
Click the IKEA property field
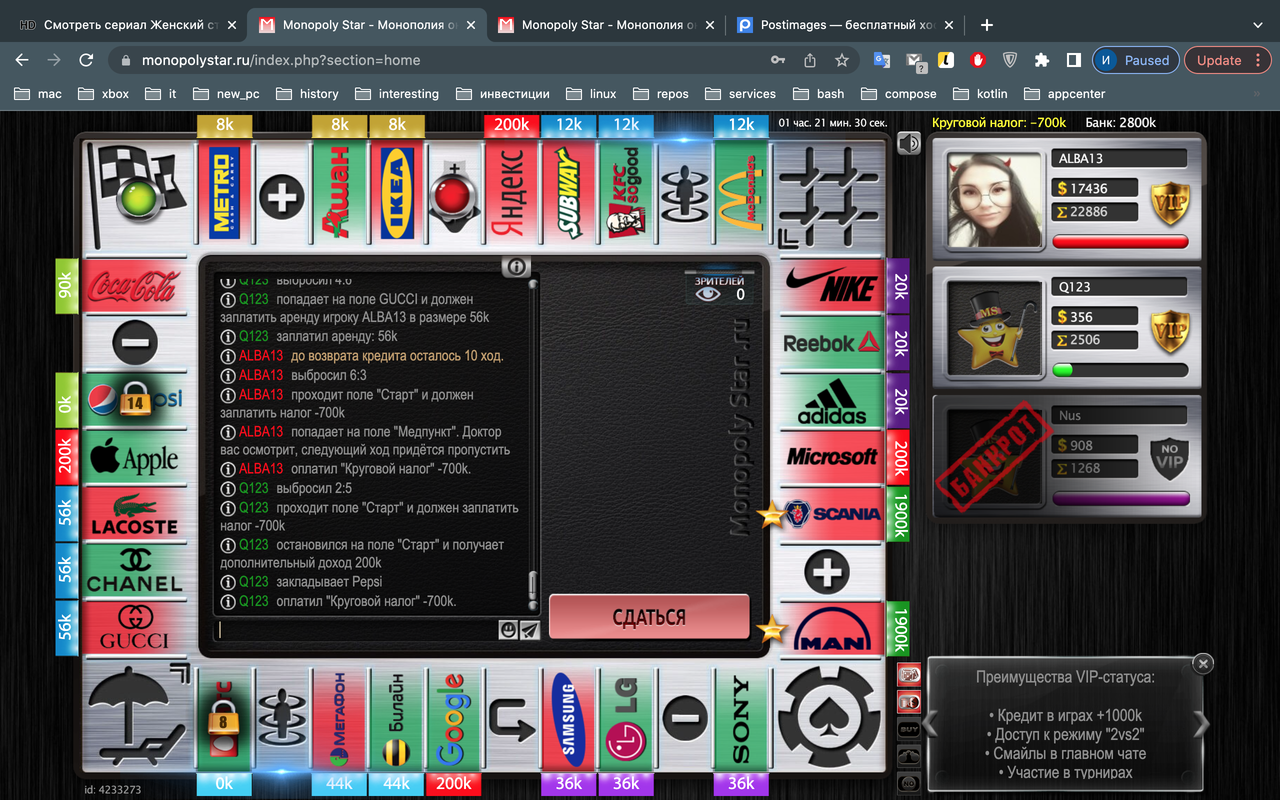[397, 192]
